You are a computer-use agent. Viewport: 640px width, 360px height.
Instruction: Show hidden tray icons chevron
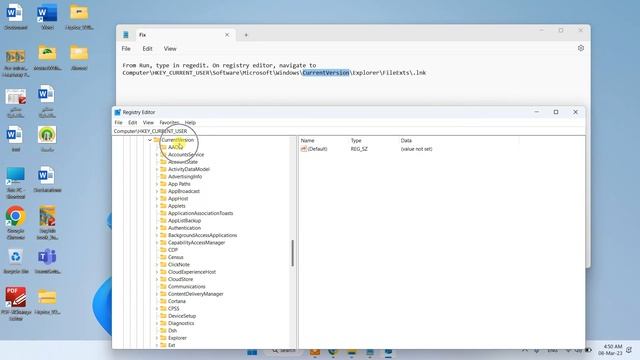coord(525,351)
